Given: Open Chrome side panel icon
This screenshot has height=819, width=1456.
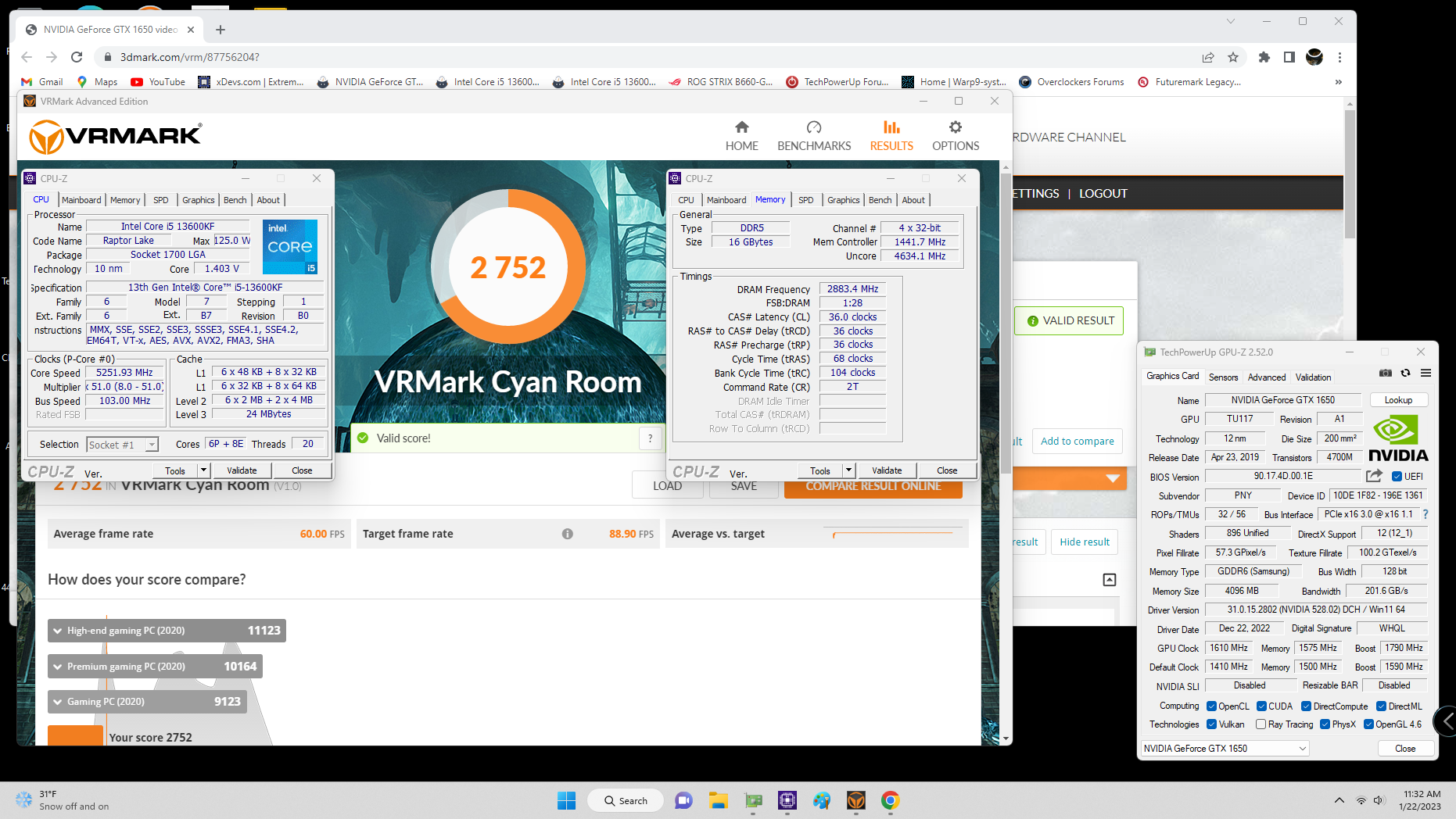Looking at the screenshot, I should [1289, 57].
